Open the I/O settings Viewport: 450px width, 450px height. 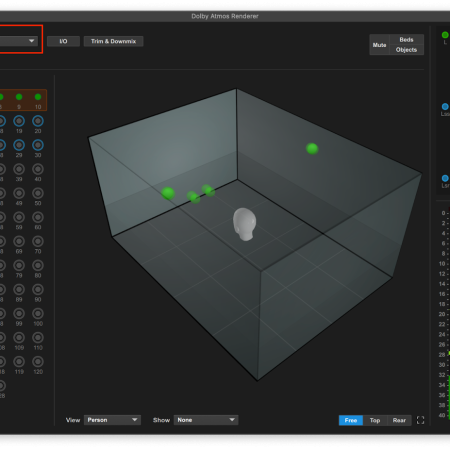(63, 41)
